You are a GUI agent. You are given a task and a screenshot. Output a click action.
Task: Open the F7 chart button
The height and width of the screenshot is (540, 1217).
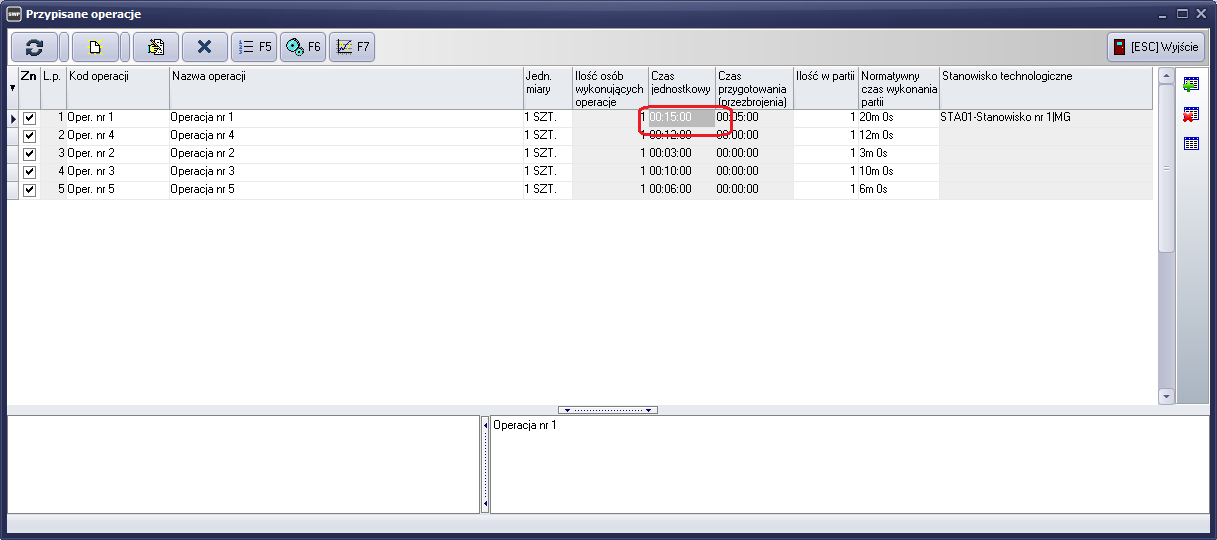pyautogui.click(x=352, y=47)
